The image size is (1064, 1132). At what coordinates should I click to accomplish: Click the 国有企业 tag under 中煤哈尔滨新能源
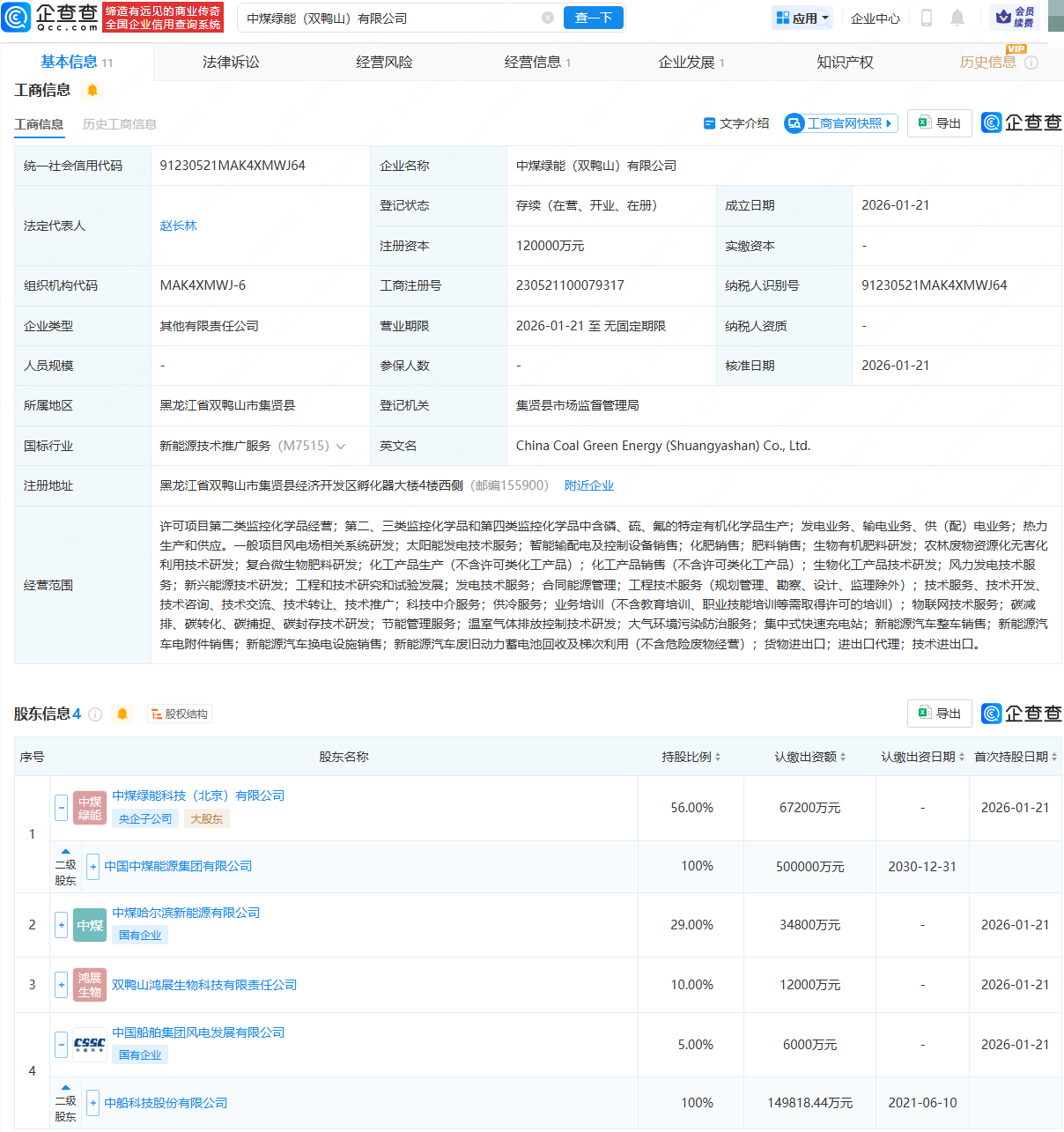point(140,936)
